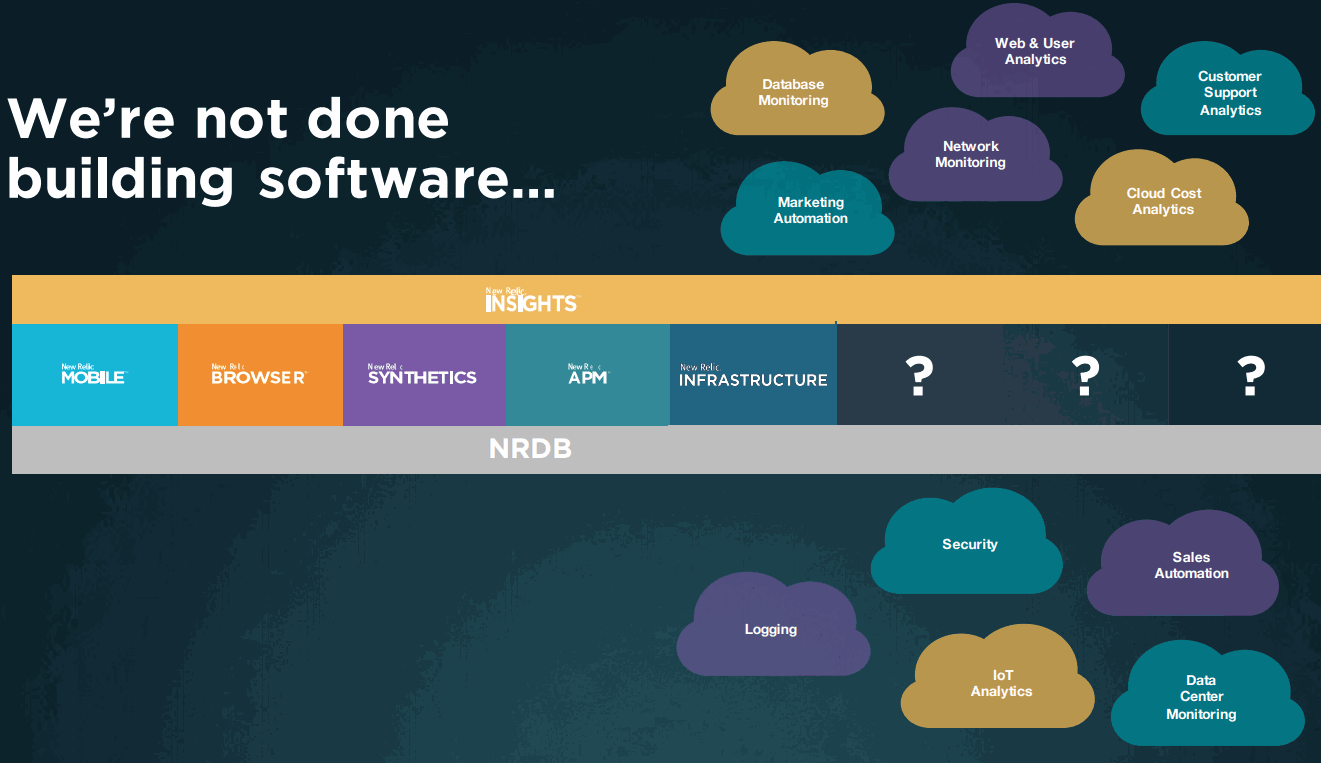Click the New Relic Mobile tile
This screenshot has width=1321, height=763.
[95, 374]
